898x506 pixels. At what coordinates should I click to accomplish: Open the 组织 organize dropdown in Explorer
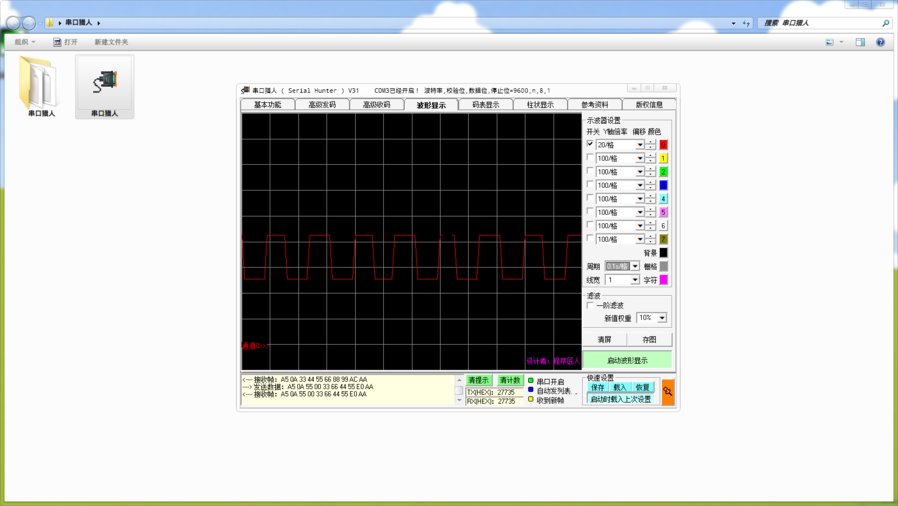[25, 42]
